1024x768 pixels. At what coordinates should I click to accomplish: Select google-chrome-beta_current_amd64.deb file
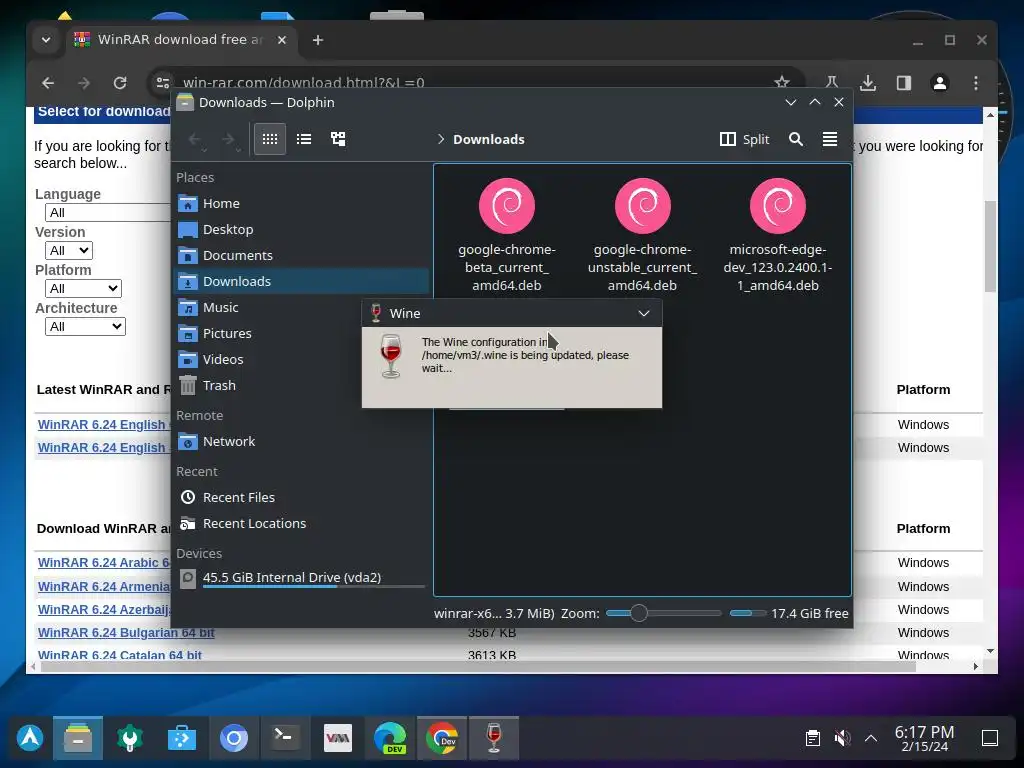tap(507, 235)
